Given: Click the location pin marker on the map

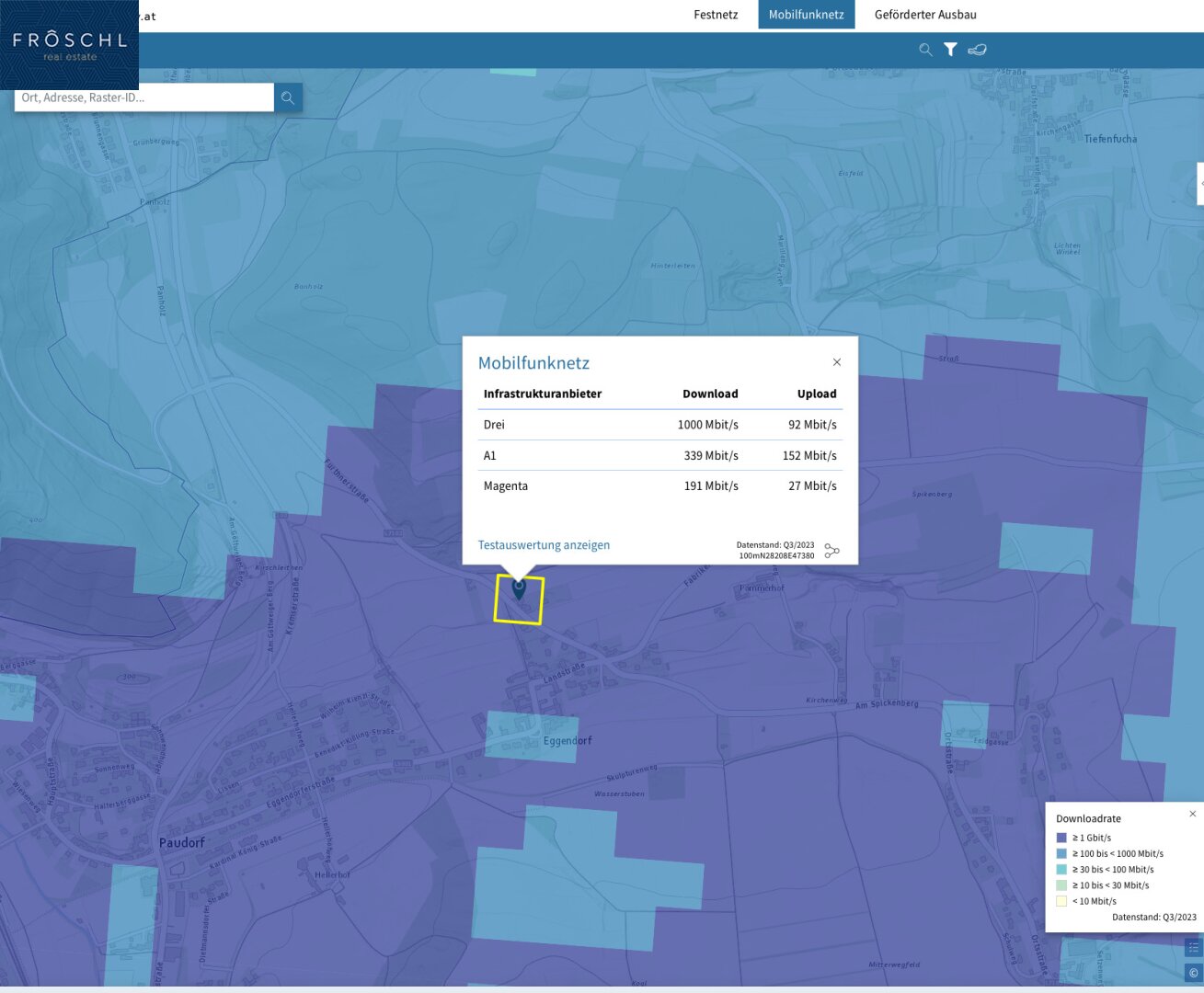Looking at the screenshot, I should 519,588.
